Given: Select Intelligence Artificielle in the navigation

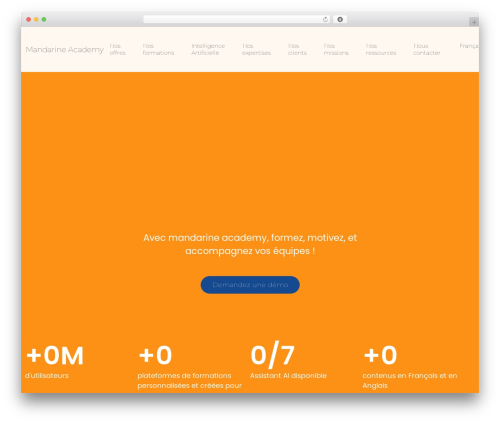Looking at the screenshot, I should coord(208,49).
